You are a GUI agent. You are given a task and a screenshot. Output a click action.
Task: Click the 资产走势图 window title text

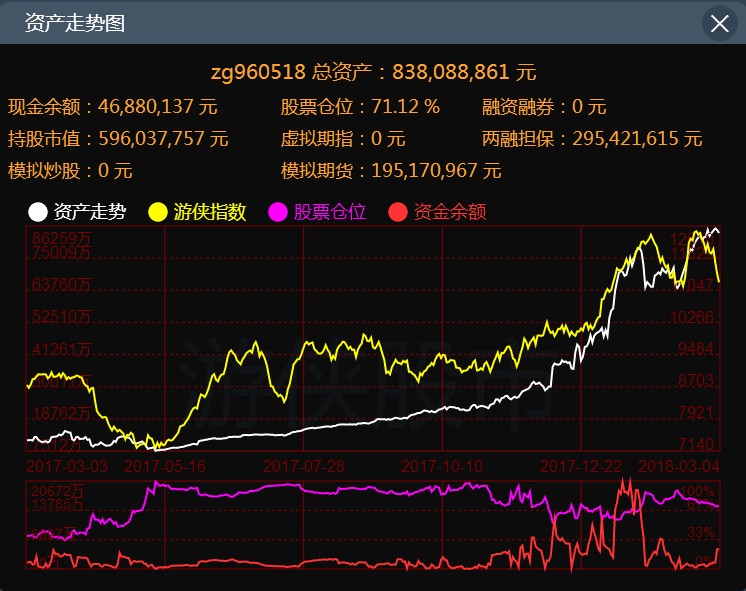[x=74, y=23]
